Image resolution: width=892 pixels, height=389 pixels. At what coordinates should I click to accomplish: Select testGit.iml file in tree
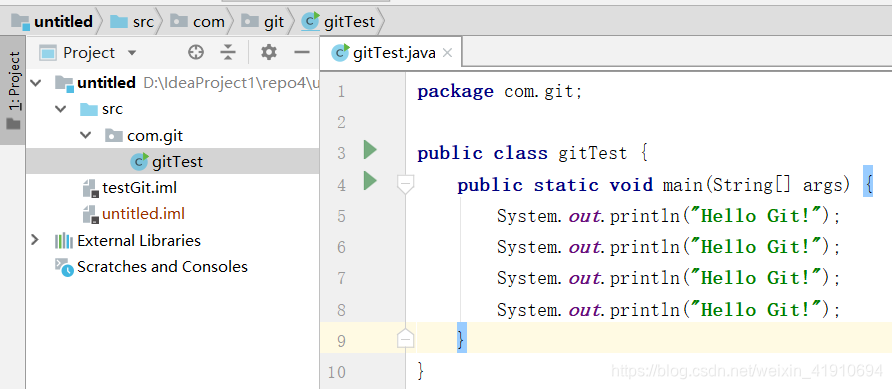tap(139, 188)
